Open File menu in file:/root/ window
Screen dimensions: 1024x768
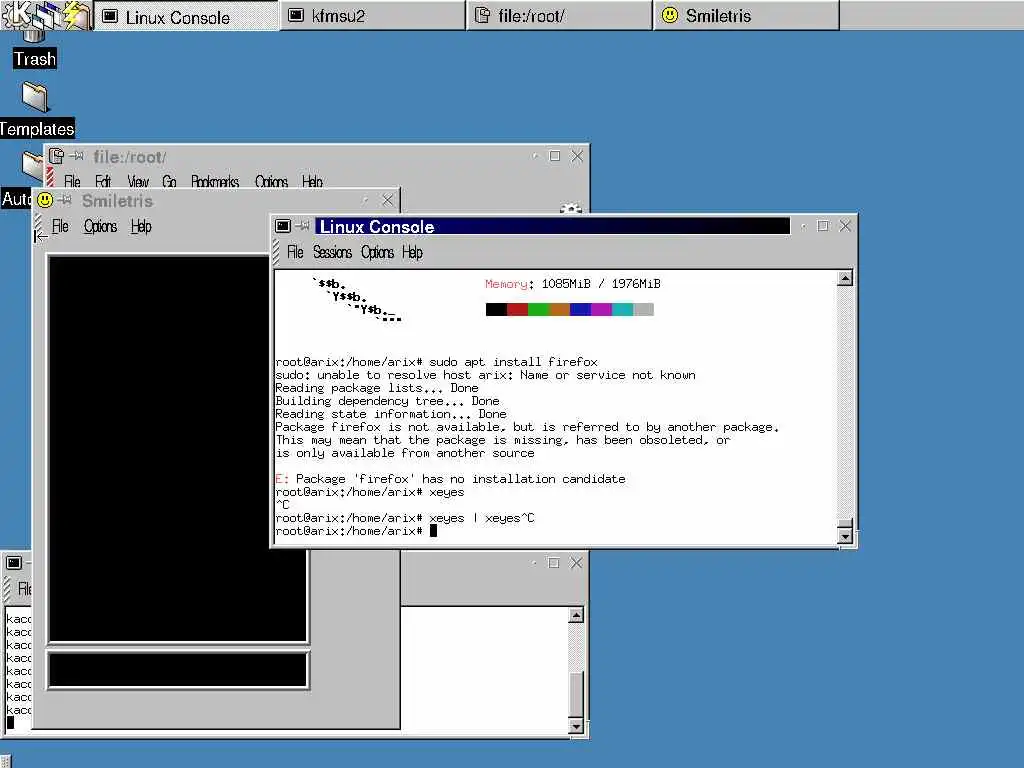click(x=72, y=181)
